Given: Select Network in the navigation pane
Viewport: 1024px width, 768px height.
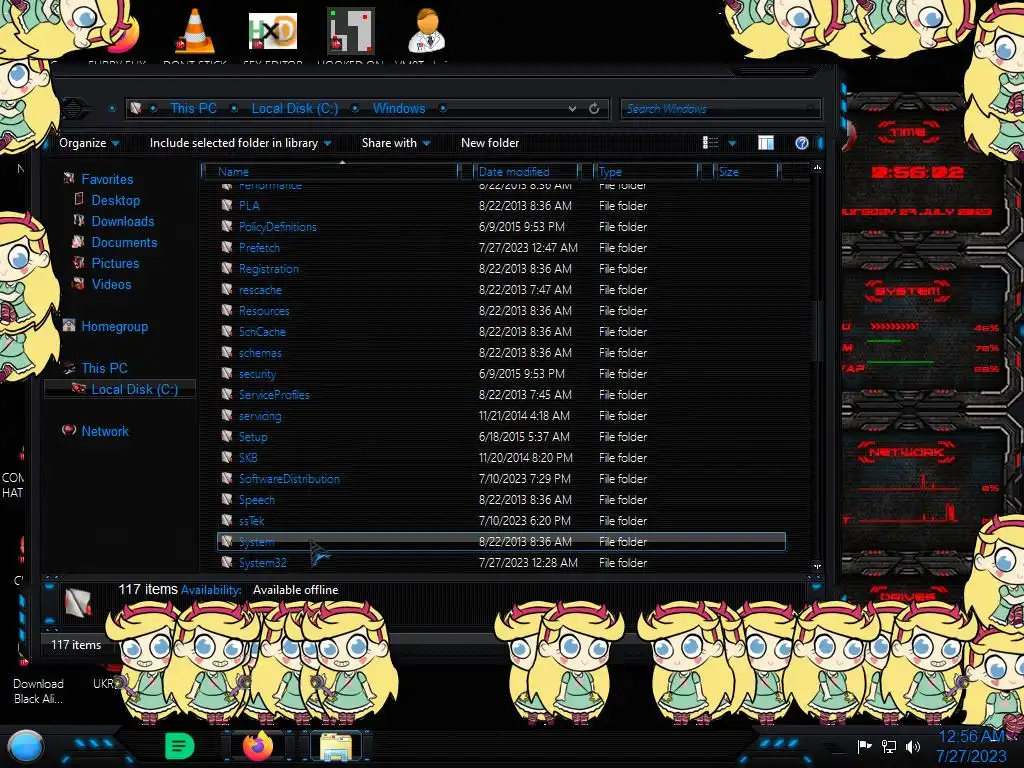Looking at the screenshot, I should [x=104, y=431].
